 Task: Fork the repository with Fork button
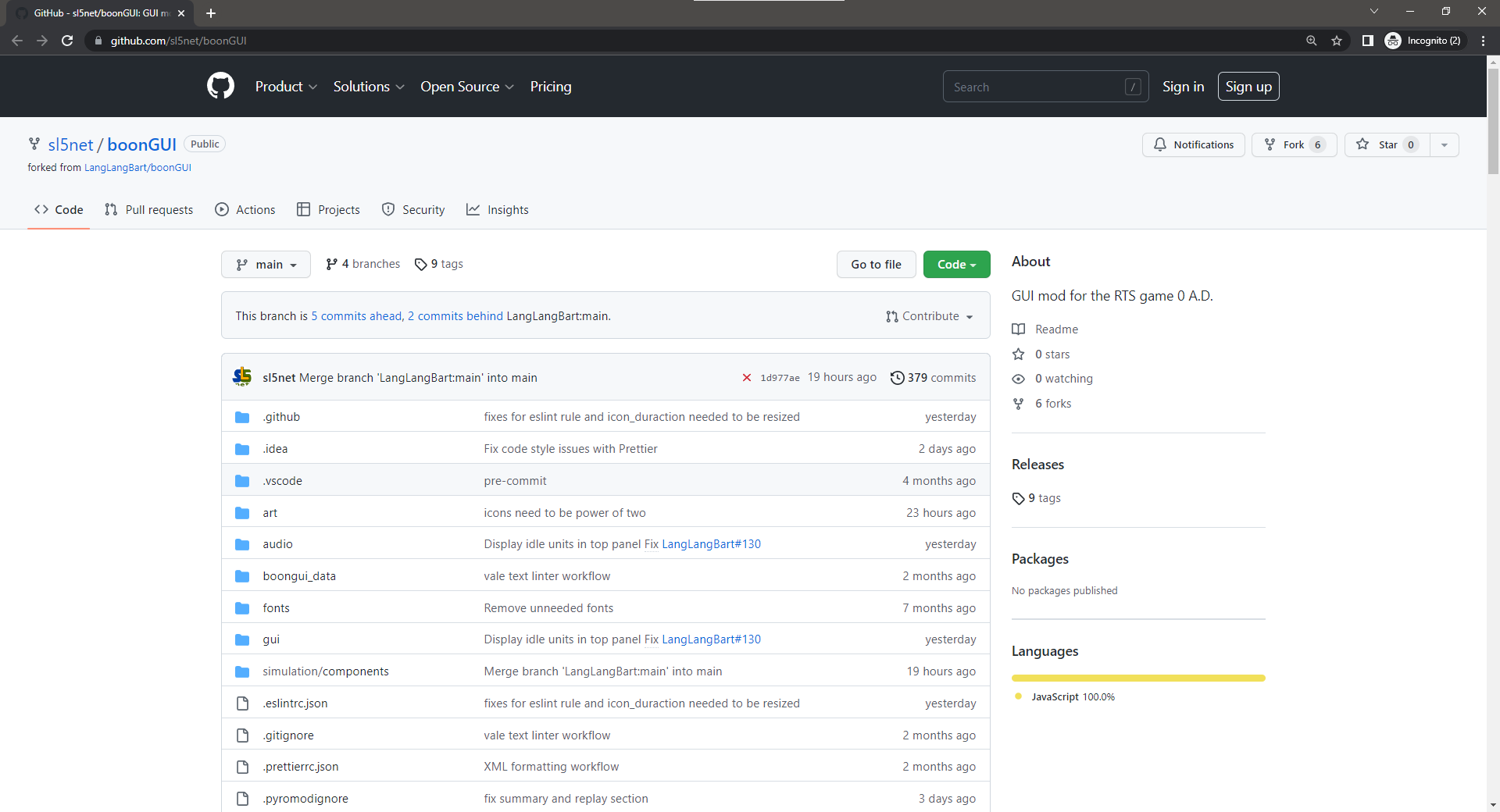pos(1294,144)
